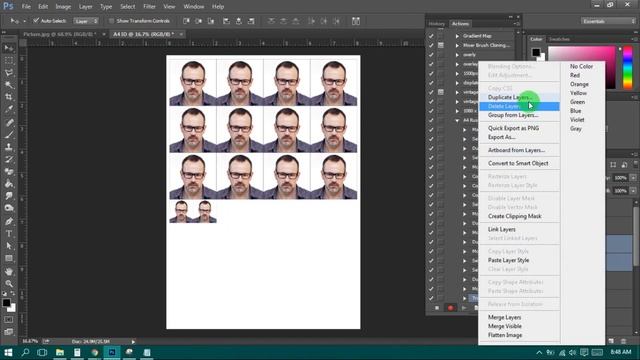Click red Record button in Actions panel
The image size is (640, 360).
click(450, 308)
